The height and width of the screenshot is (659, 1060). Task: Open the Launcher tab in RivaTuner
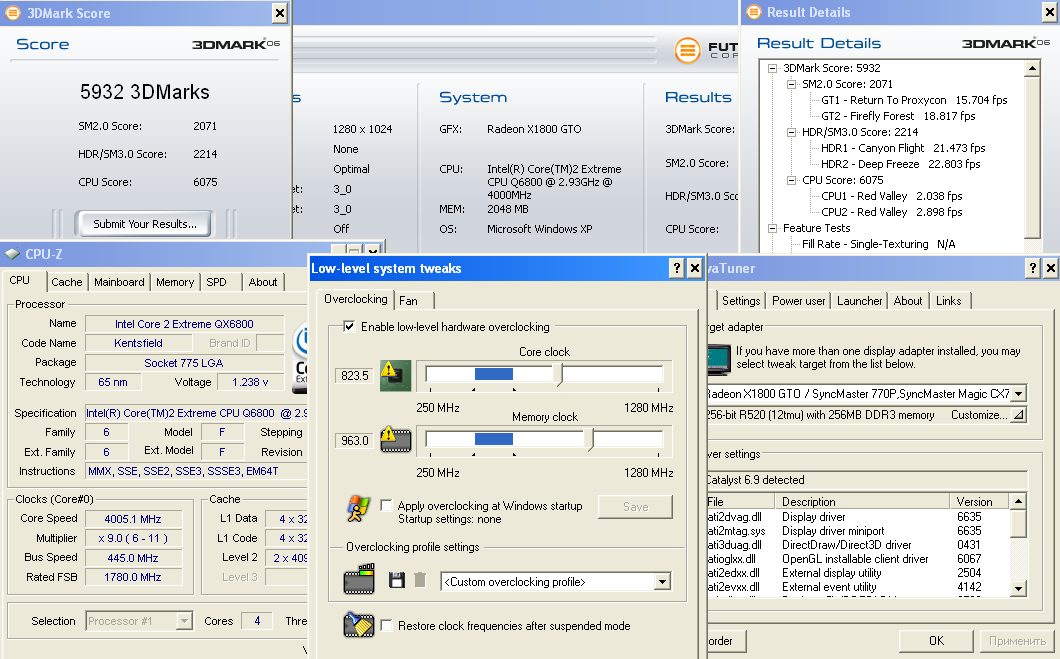(860, 301)
